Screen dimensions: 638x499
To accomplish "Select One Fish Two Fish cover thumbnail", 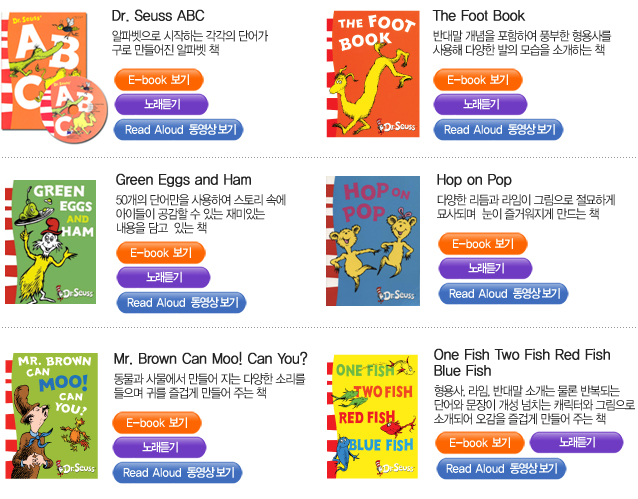I will coord(373,416).
